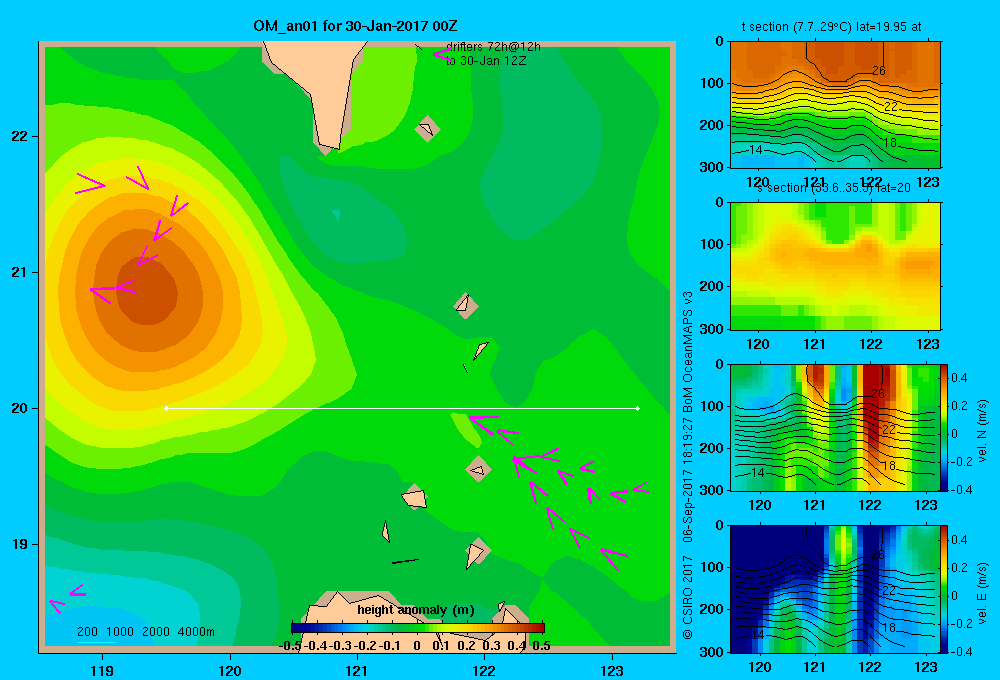Click the longitude 121 axis label on main map
The image size is (1000, 680).
pyautogui.click(x=357, y=670)
